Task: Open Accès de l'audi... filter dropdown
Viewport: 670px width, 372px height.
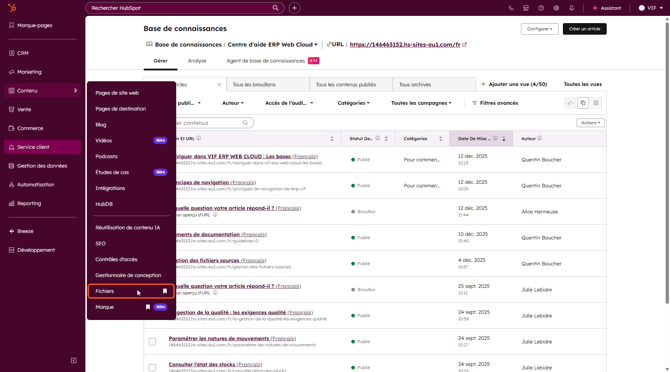Action: click(289, 103)
